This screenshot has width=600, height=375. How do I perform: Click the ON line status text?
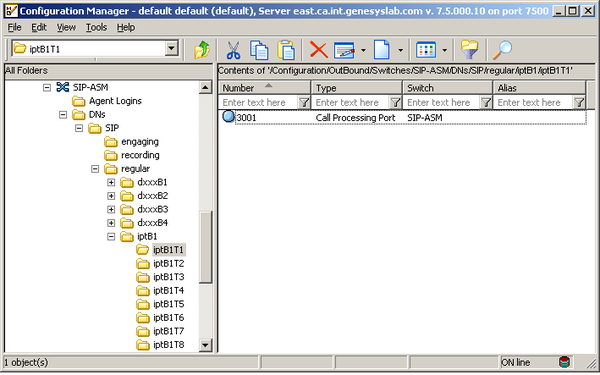click(x=515, y=362)
